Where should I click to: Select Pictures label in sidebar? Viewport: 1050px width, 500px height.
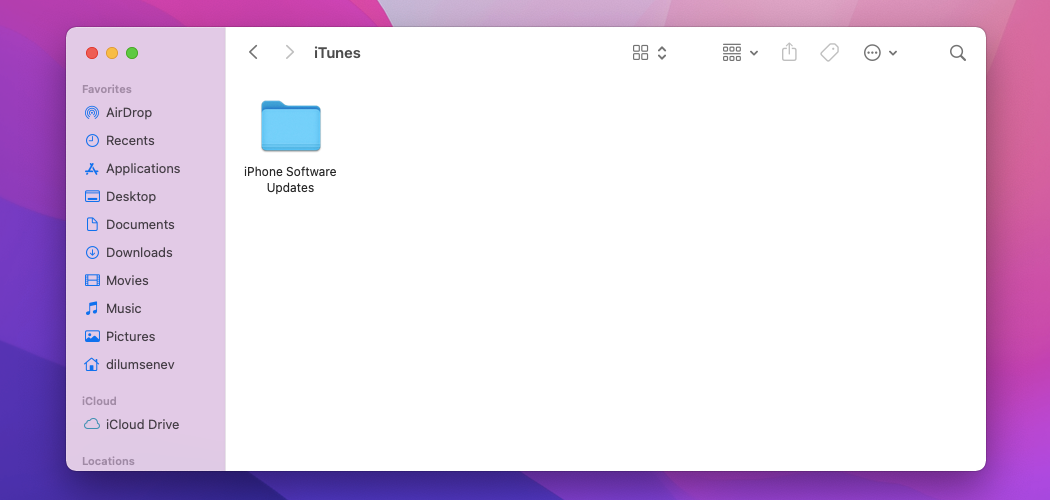pyautogui.click(x=131, y=337)
